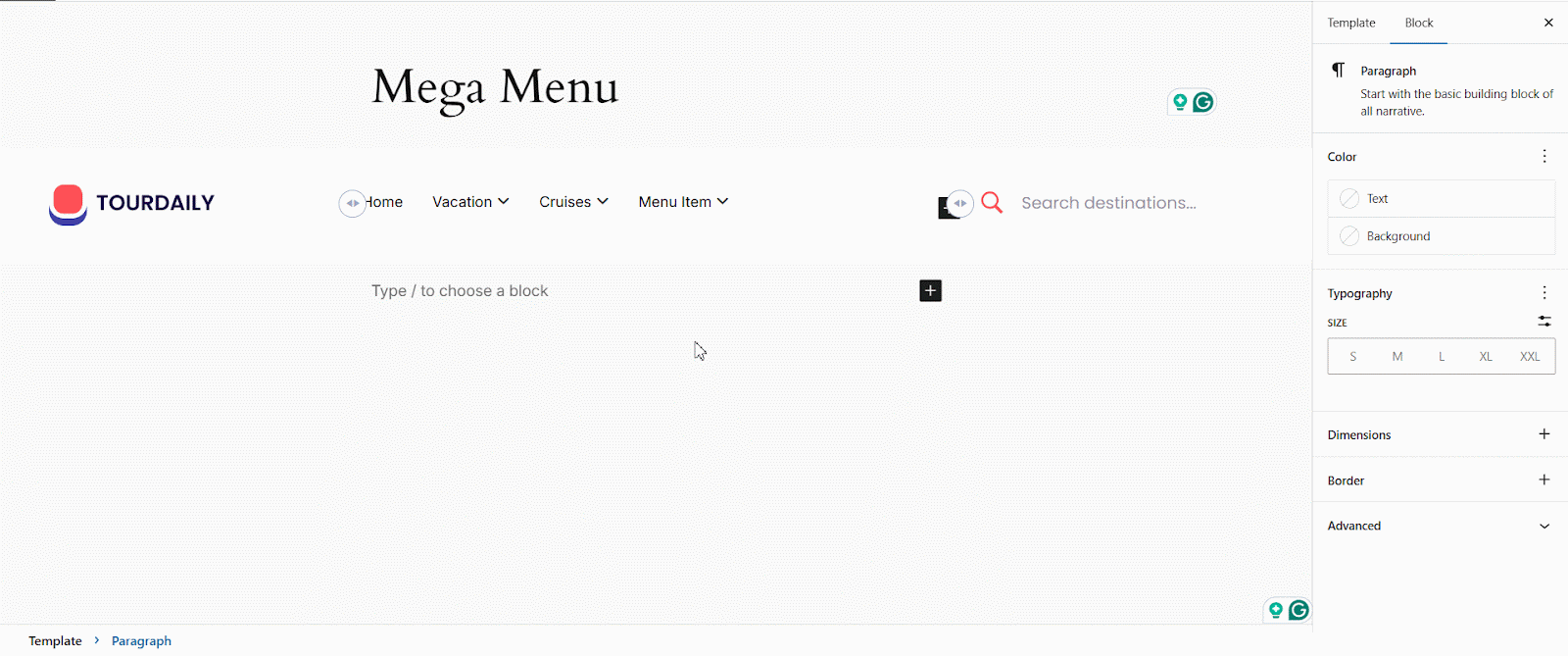Viewport: 1568px width, 656px height.
Task: Click the paragraph block pilcrow icon
Action: point(1339,70)
